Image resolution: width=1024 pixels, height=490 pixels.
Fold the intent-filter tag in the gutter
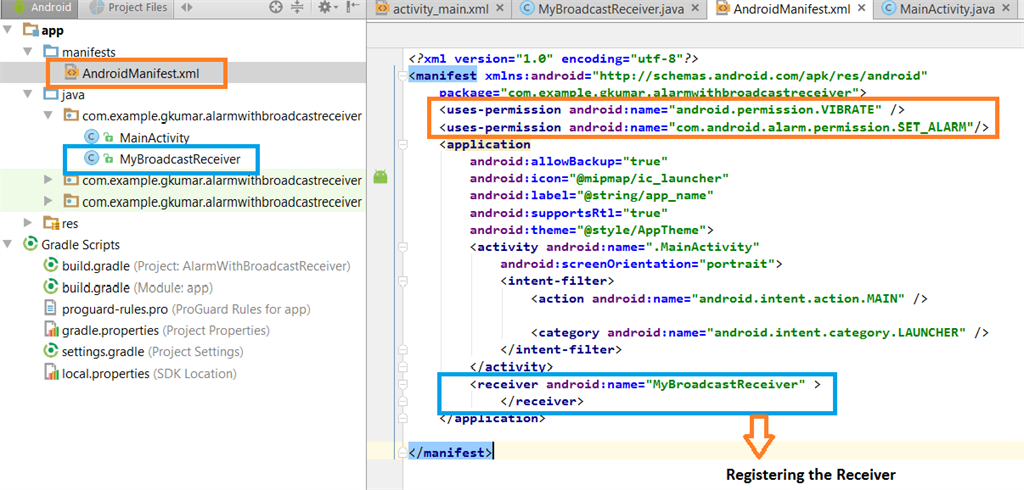(402, 281)
